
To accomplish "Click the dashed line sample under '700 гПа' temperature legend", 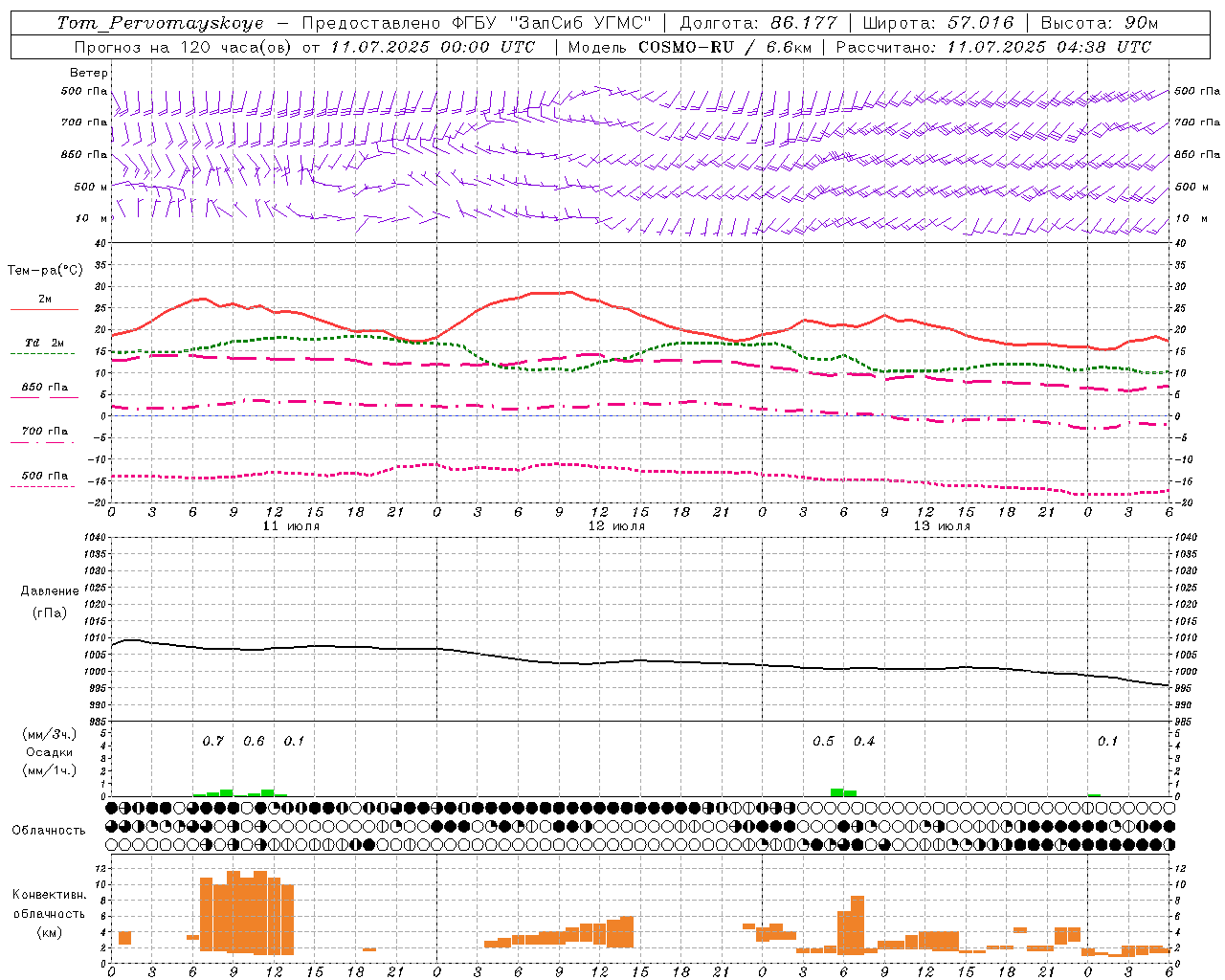I will pyautogui.click(x=42, y=442).
